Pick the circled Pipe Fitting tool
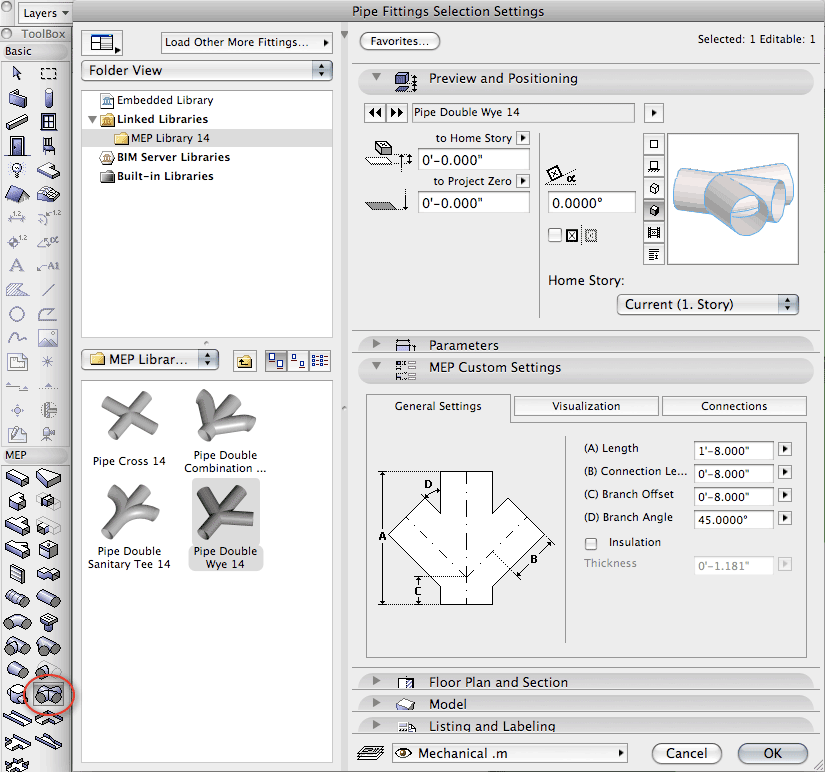The height and width of the screenshot is (772, 825). (x=48, y=692)
